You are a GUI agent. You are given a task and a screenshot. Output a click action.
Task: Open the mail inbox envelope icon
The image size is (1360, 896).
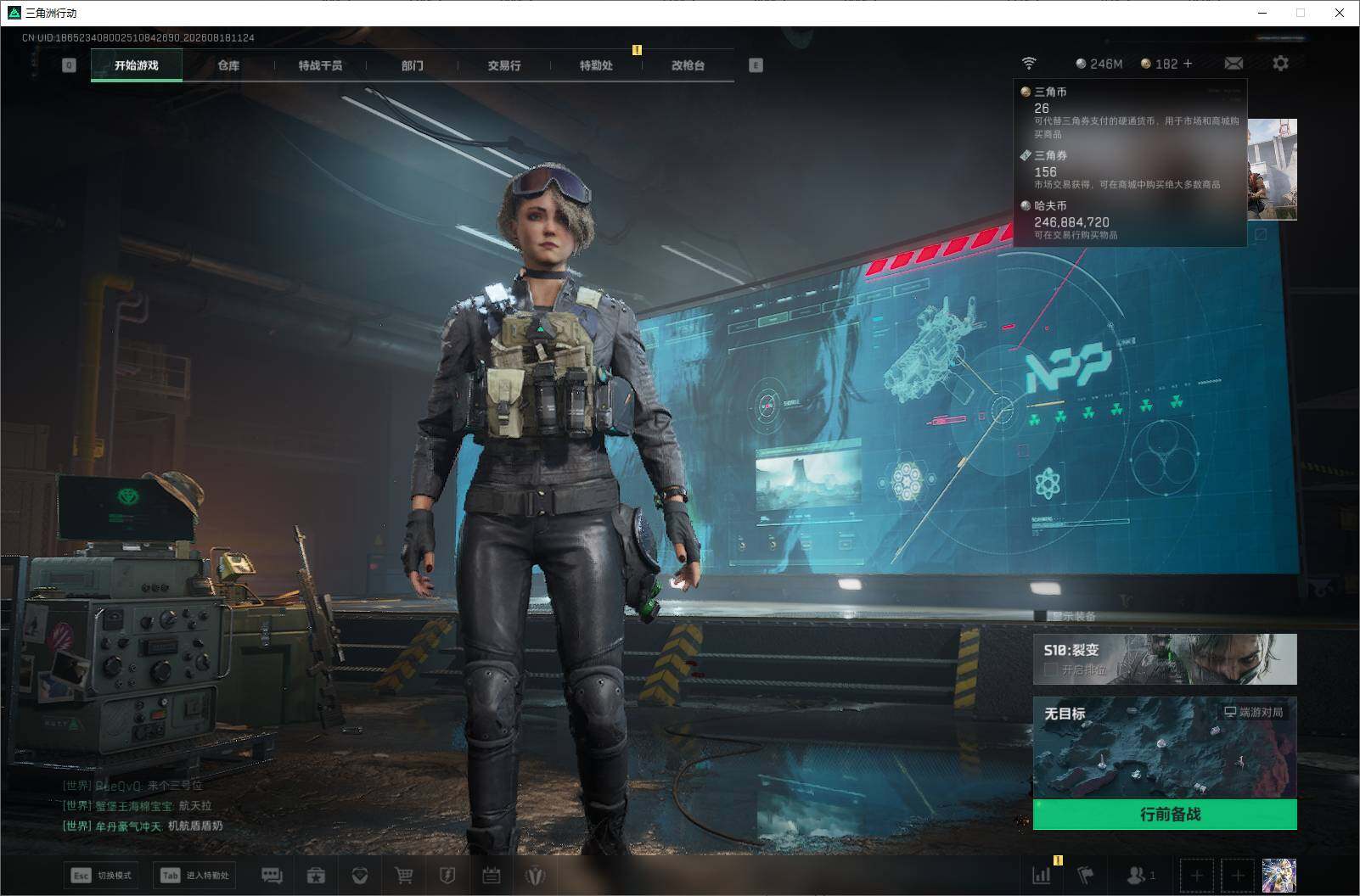(x=1234, y=64)
